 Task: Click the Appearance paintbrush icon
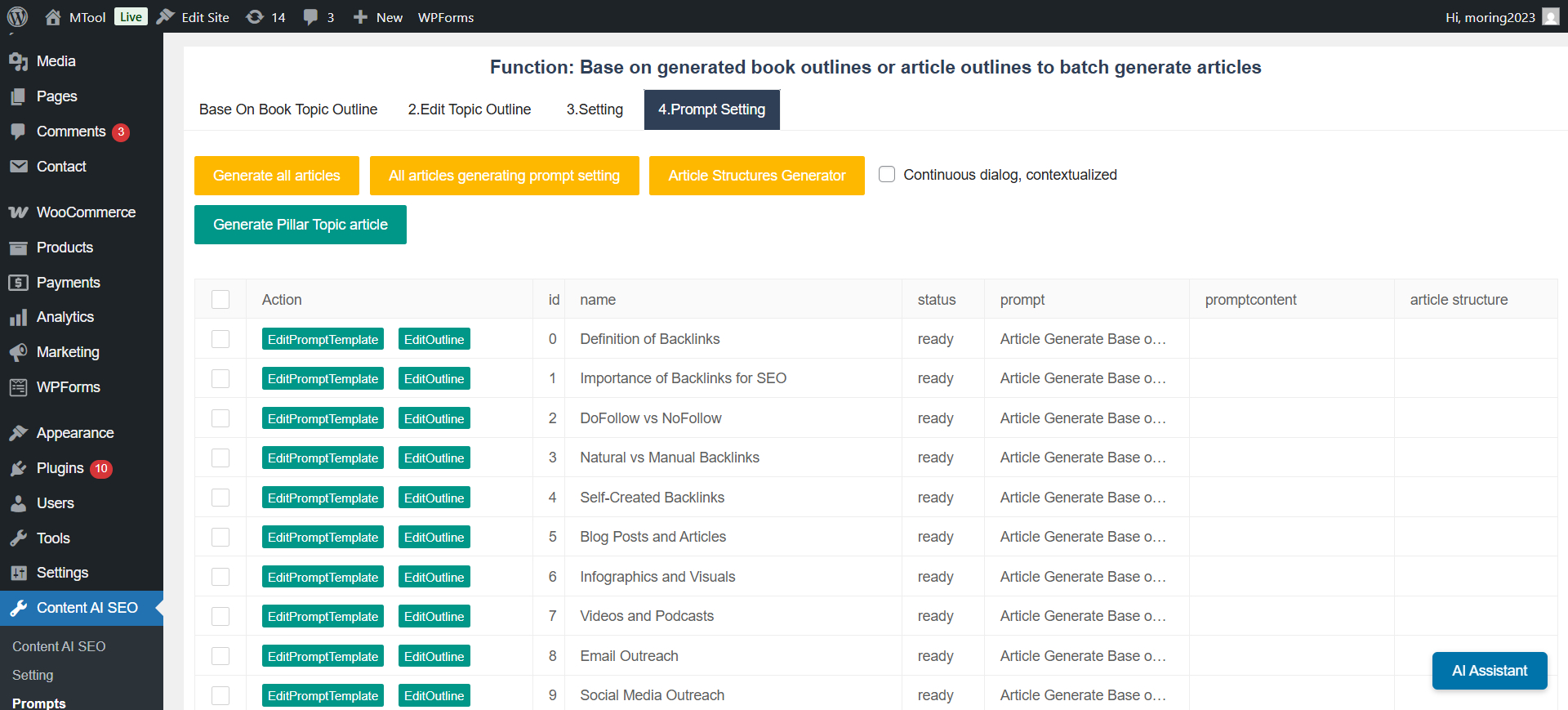18,433
